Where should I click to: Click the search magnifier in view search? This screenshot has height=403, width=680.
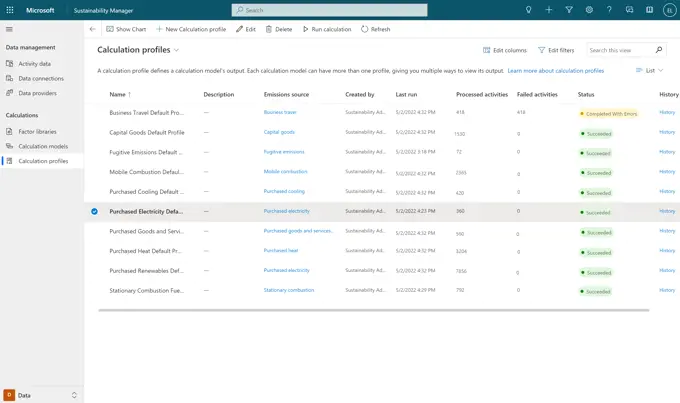click(x=658, y=49)
